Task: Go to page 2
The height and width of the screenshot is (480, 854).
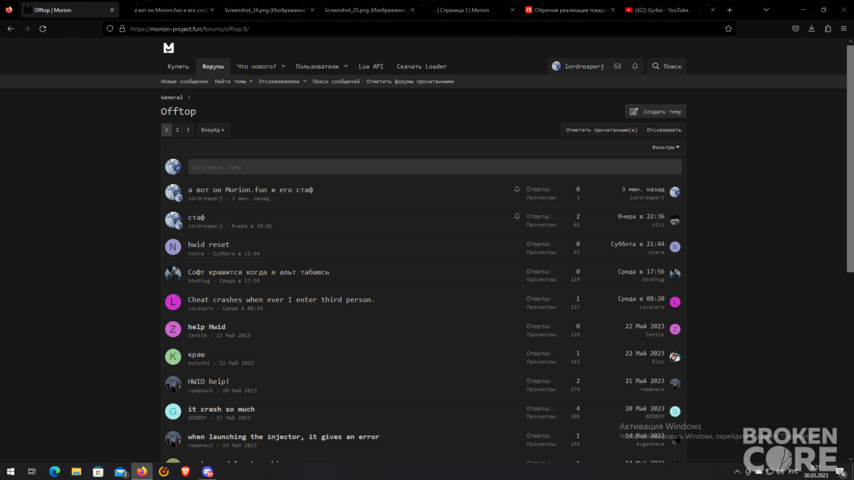Action: 177,130
